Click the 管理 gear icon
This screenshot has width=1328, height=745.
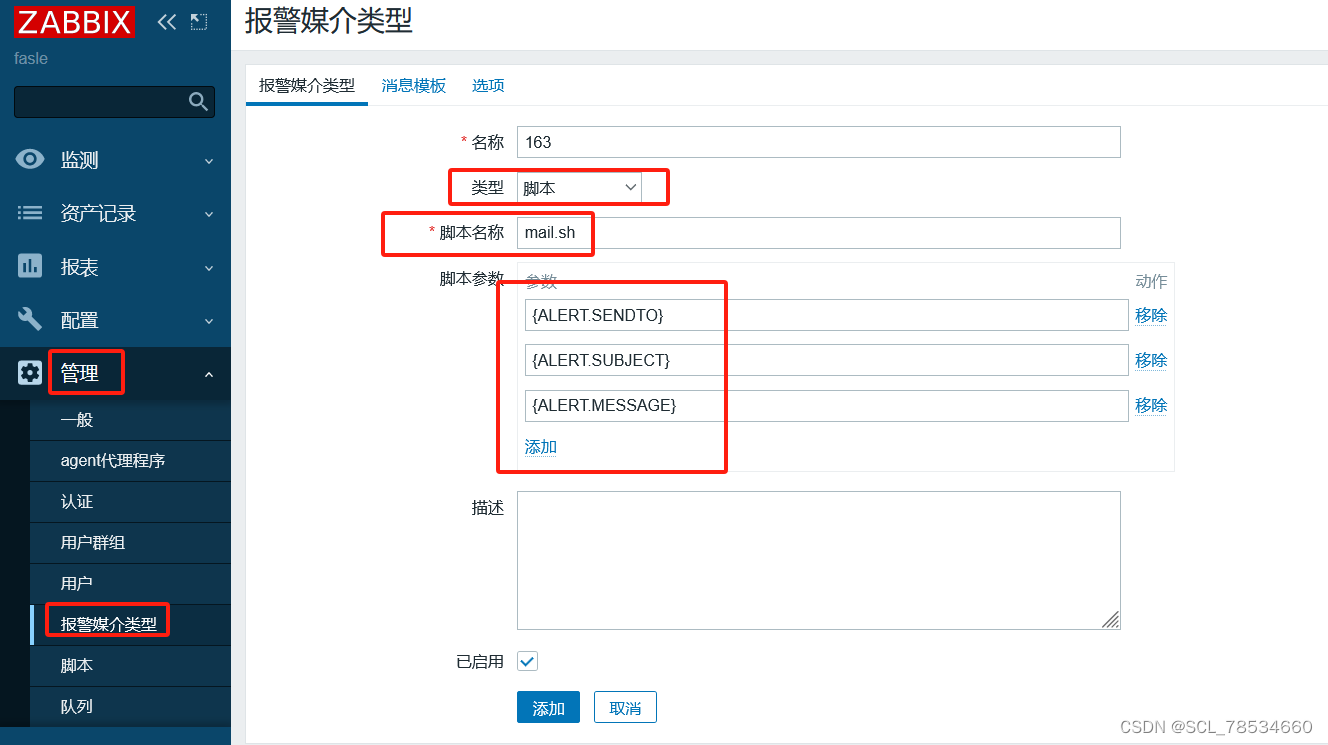[30, 373]
